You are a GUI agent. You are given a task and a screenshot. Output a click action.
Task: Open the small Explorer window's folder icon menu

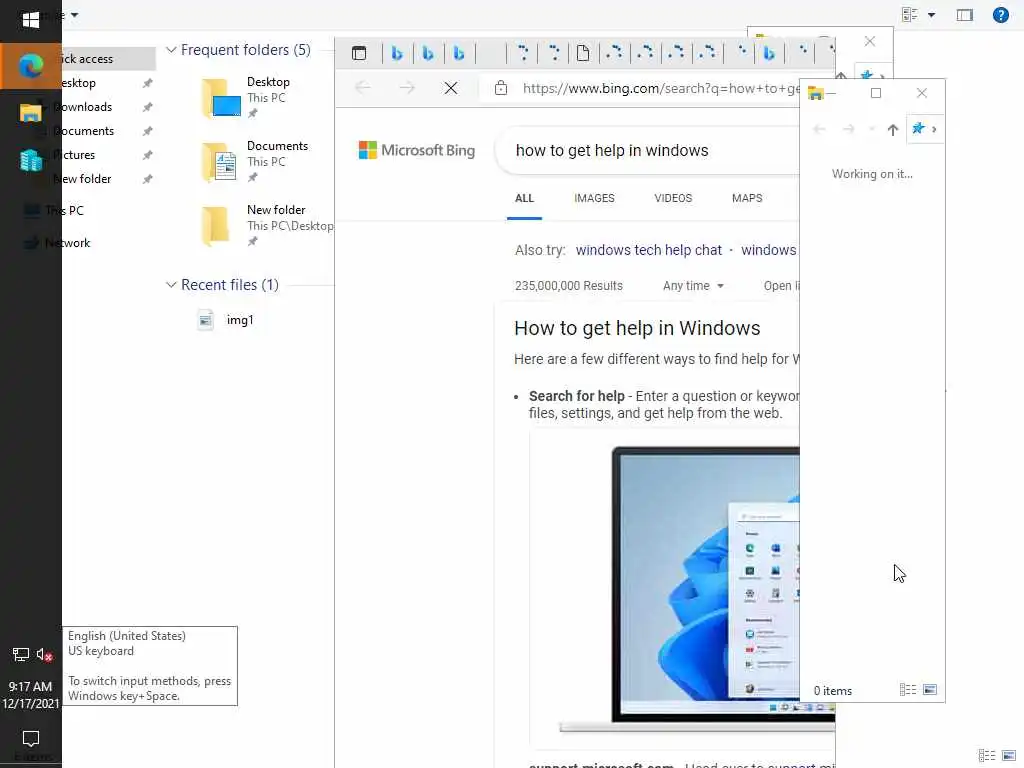pos(815,93)
